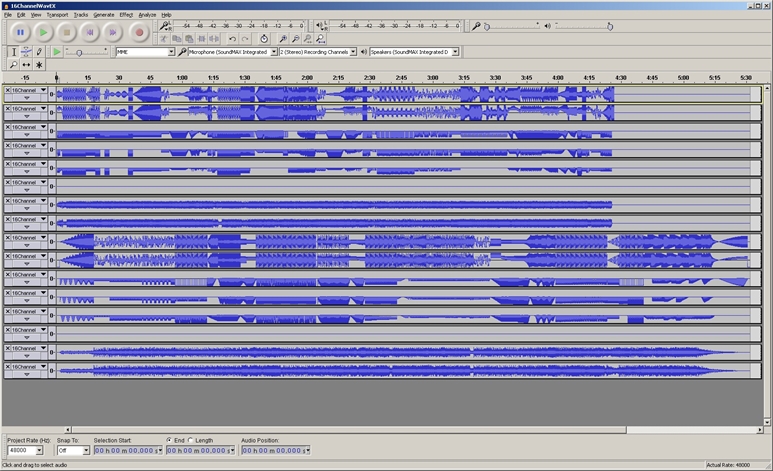Expand the Microphone input device dropdown
Viewport: 773px width, 471px height.
(271, 51)
